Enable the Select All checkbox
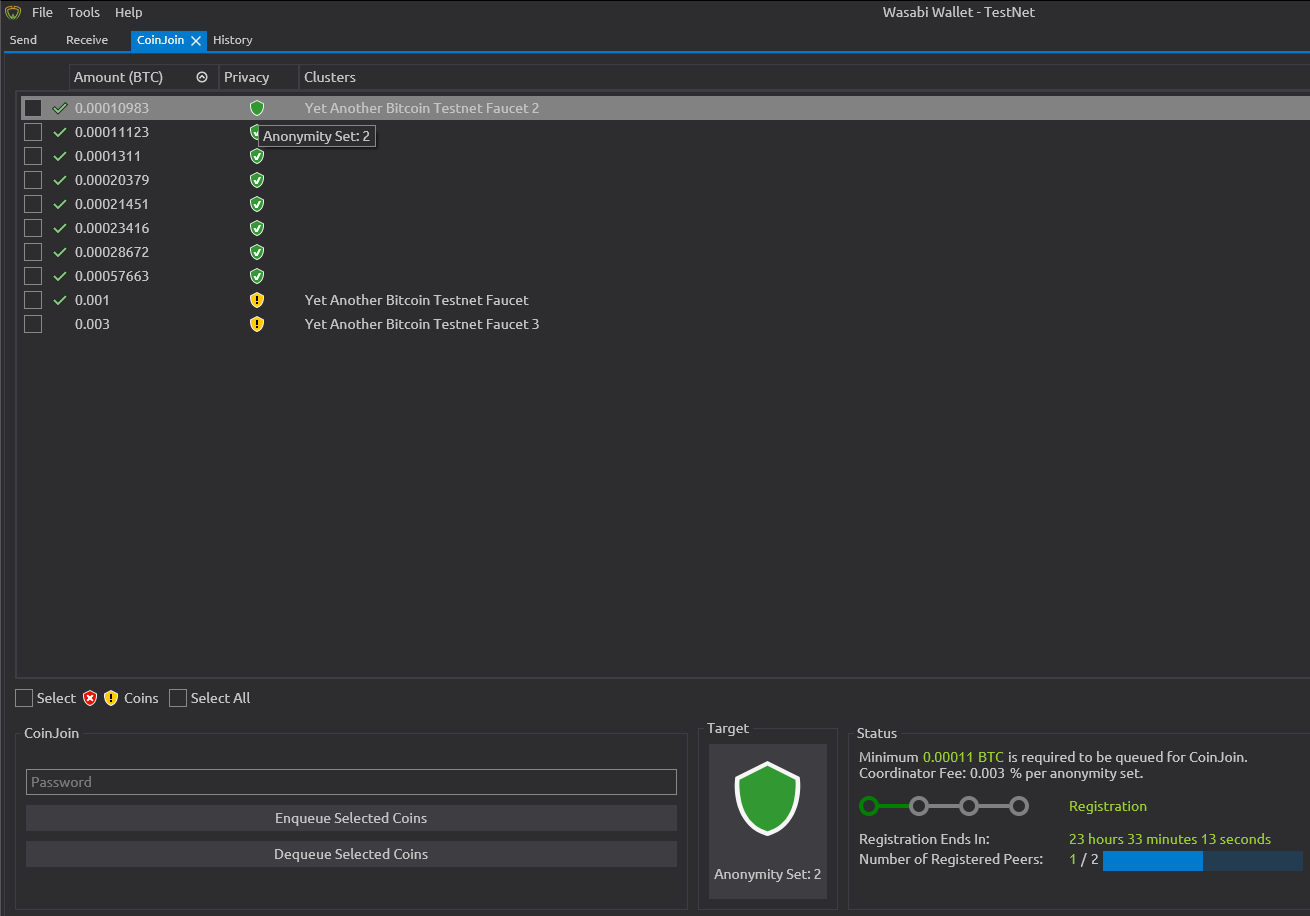1310x916 pixels. (x=178, y=698)
